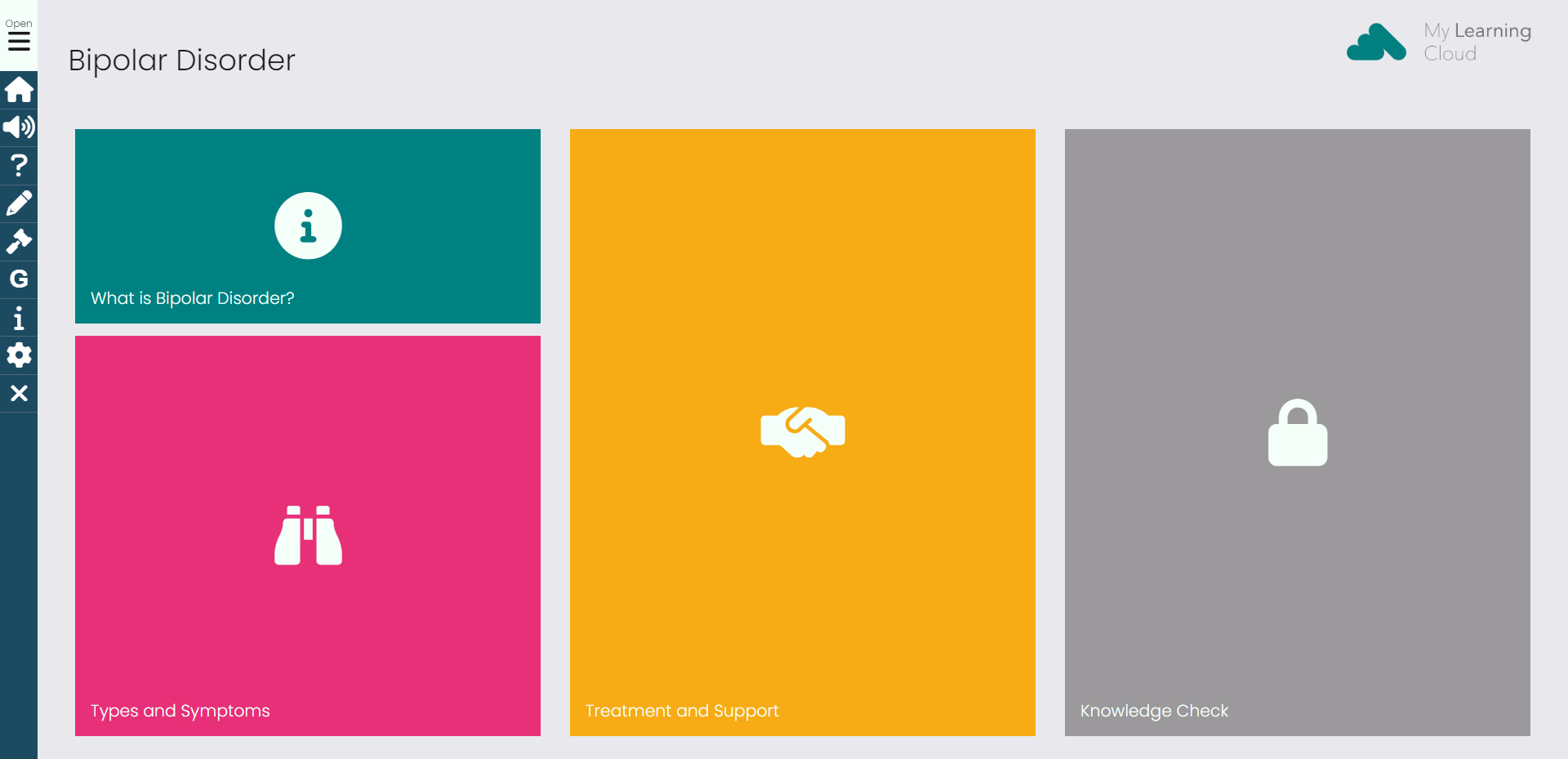Select the locked Knowledge Check tile
1568x759 pixels.
tap(1298, 432)
